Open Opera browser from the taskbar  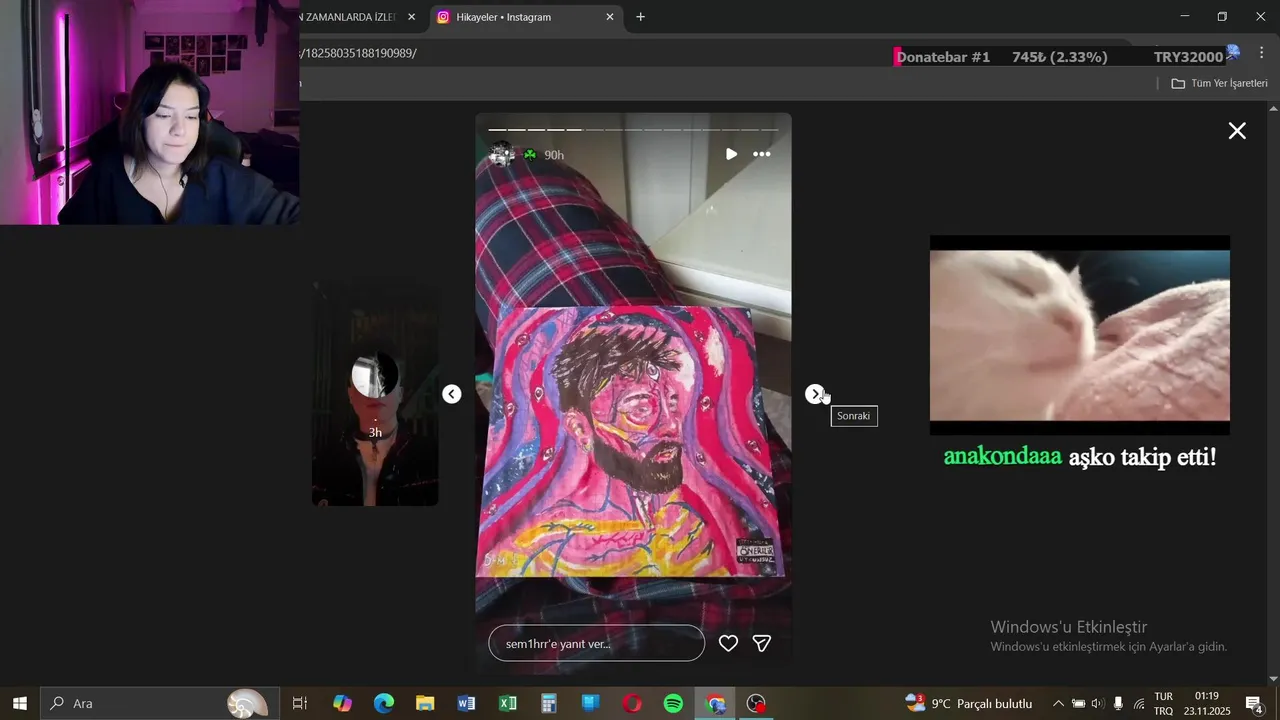632,703
